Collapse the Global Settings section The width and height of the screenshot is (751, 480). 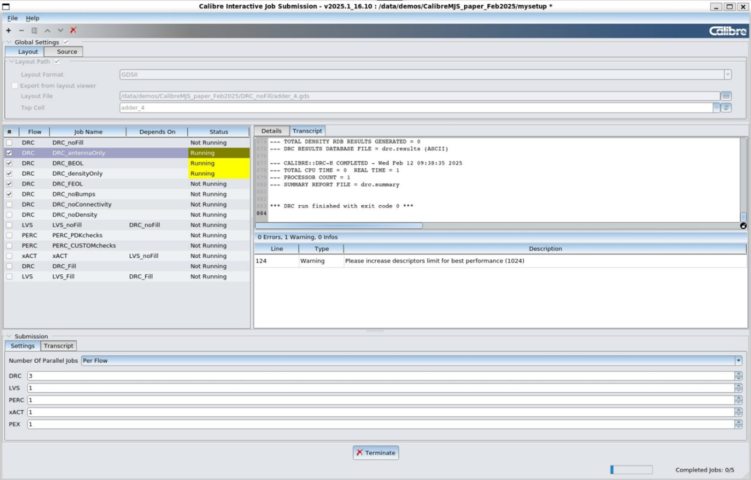click(9, 42)
